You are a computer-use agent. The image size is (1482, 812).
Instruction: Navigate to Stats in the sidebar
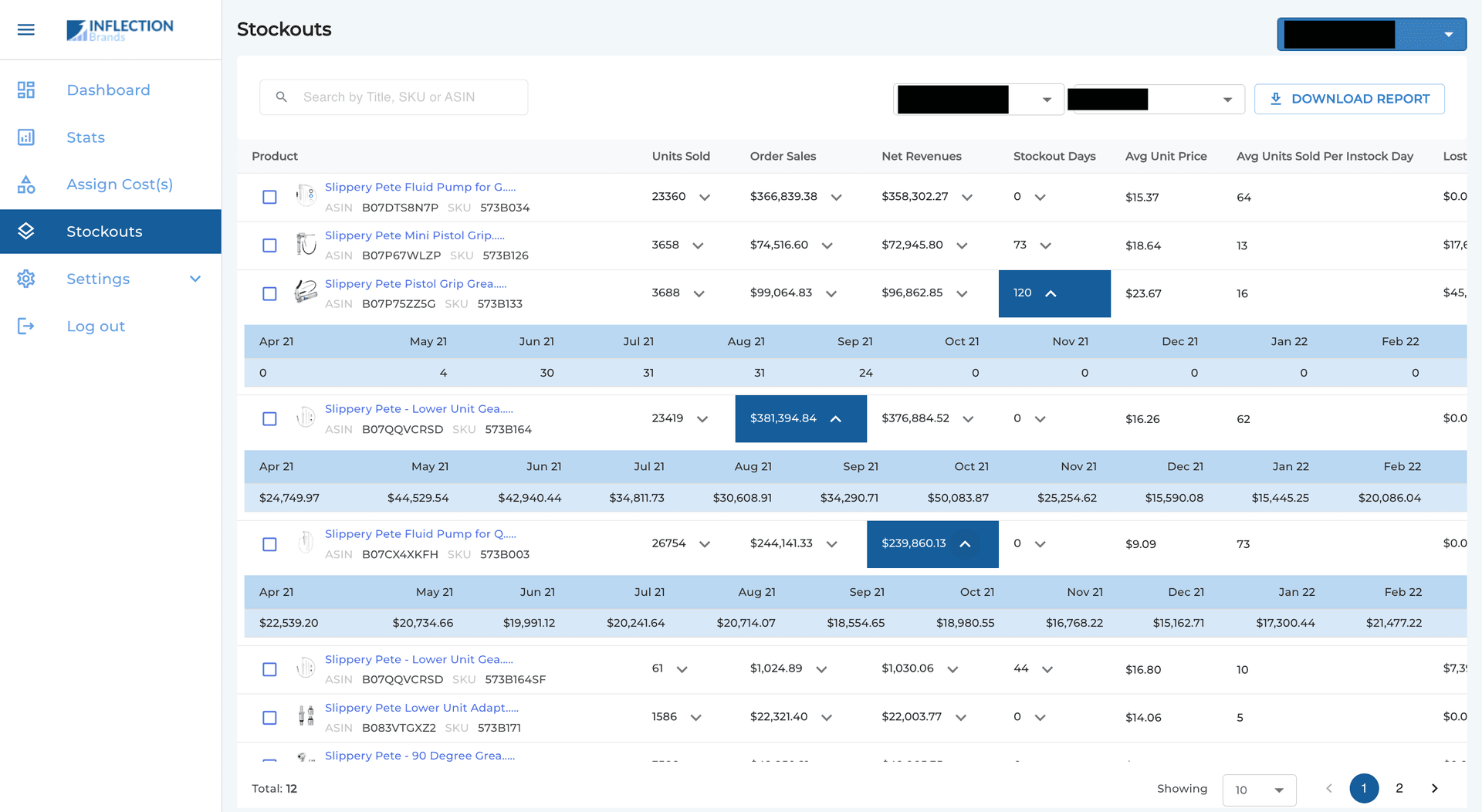(85, 137)
